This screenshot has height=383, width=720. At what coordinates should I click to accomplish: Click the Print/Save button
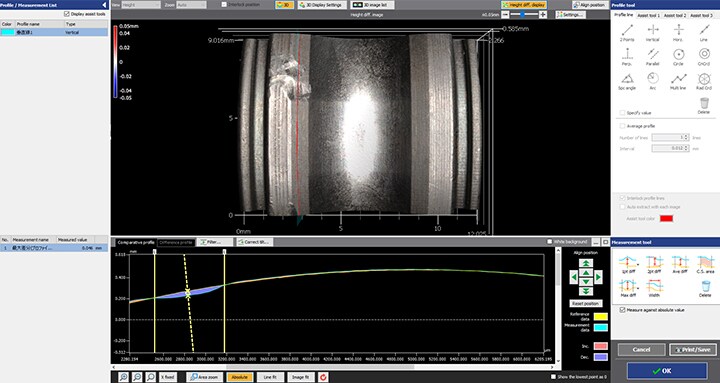[x=693, y=349]
